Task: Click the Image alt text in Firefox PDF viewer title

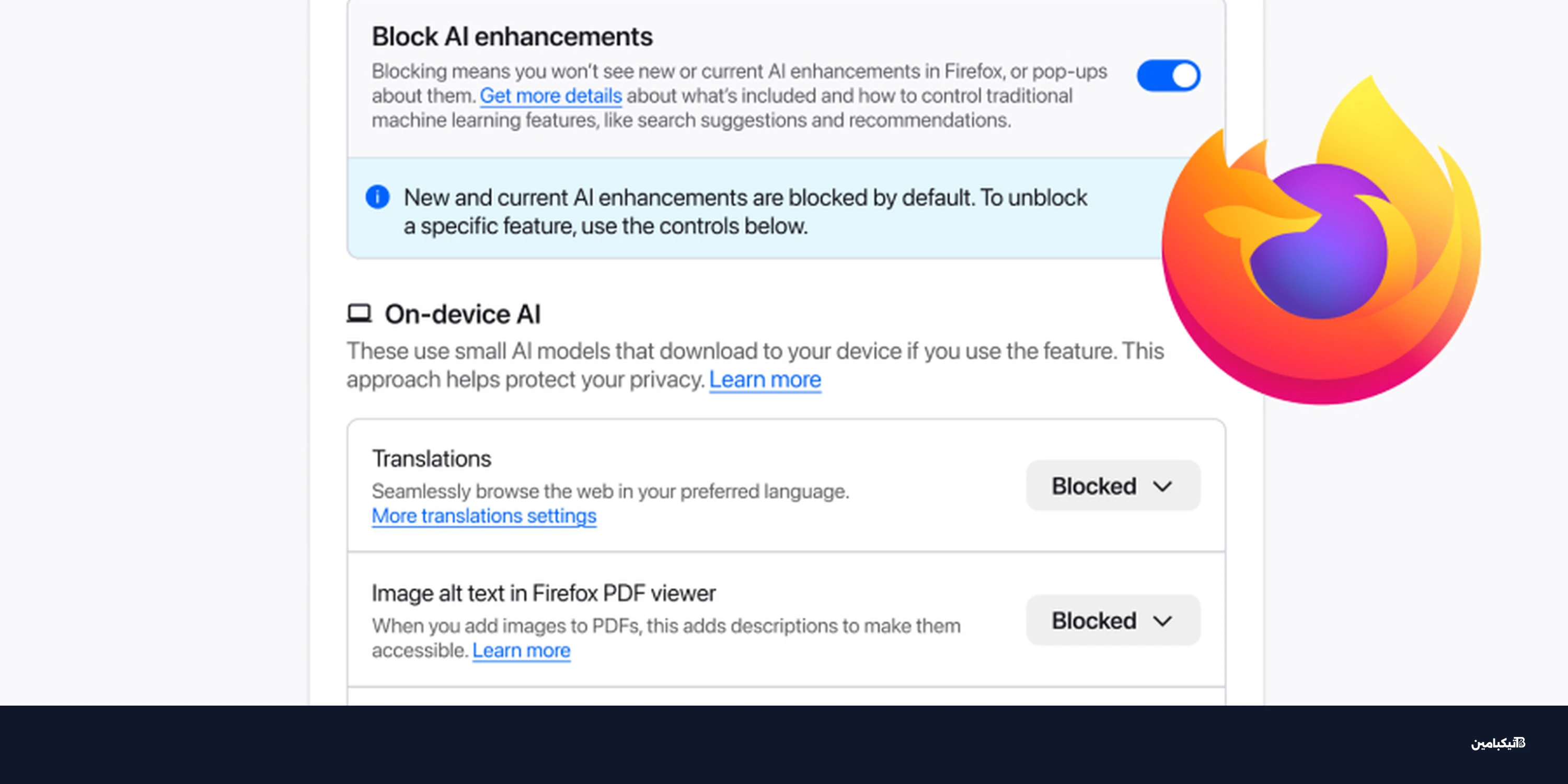Action: tap(544, 593)
